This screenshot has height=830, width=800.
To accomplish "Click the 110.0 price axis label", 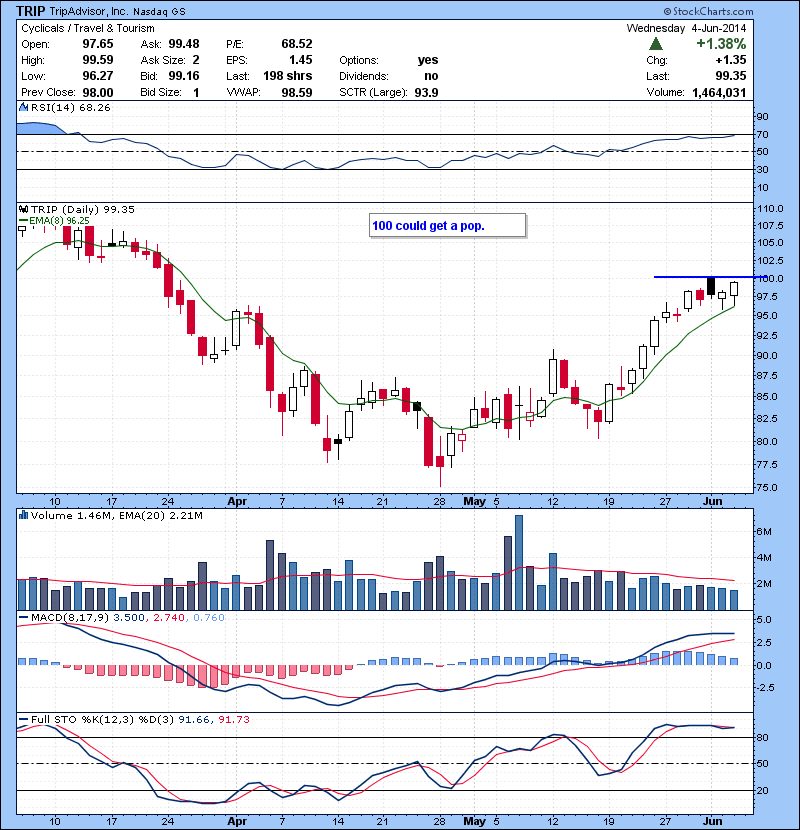I will pos(770,209).
